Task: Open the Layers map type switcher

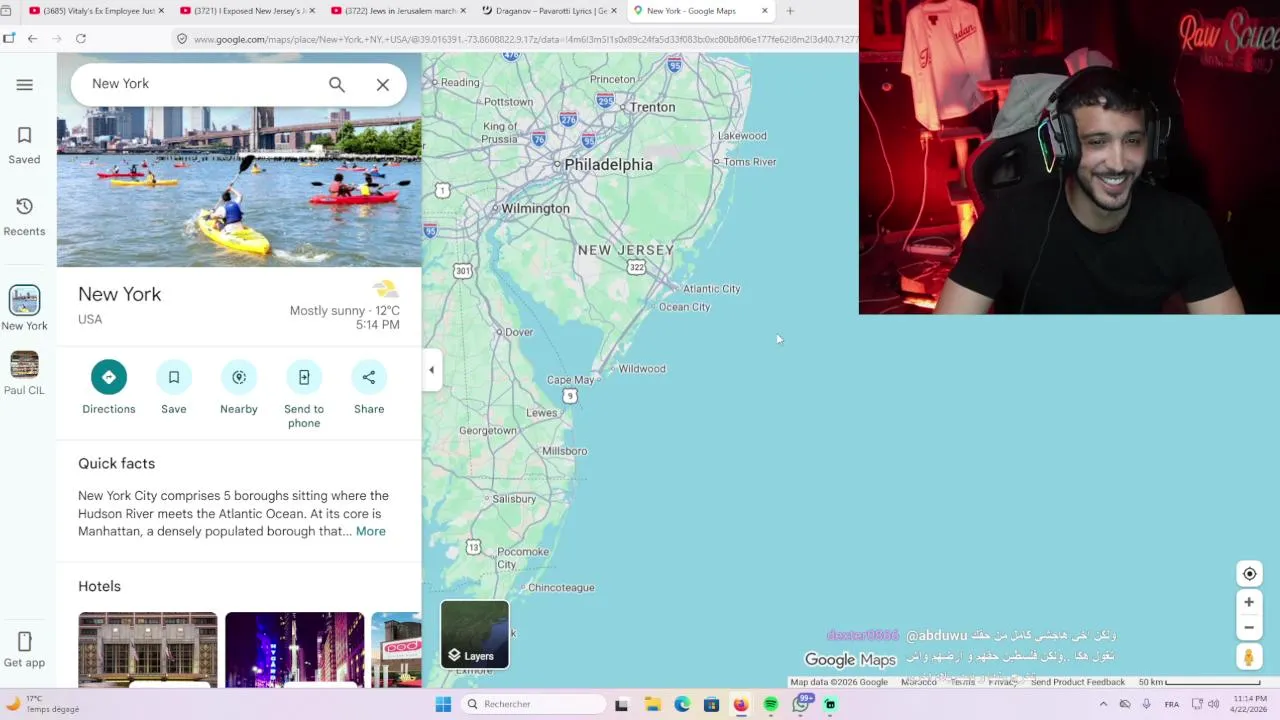Action: click(475, 634)
